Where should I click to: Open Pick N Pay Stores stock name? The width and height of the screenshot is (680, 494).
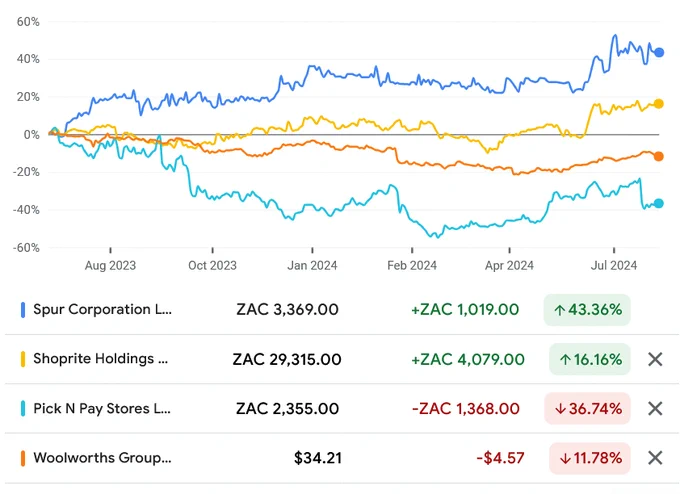[102, 409]
